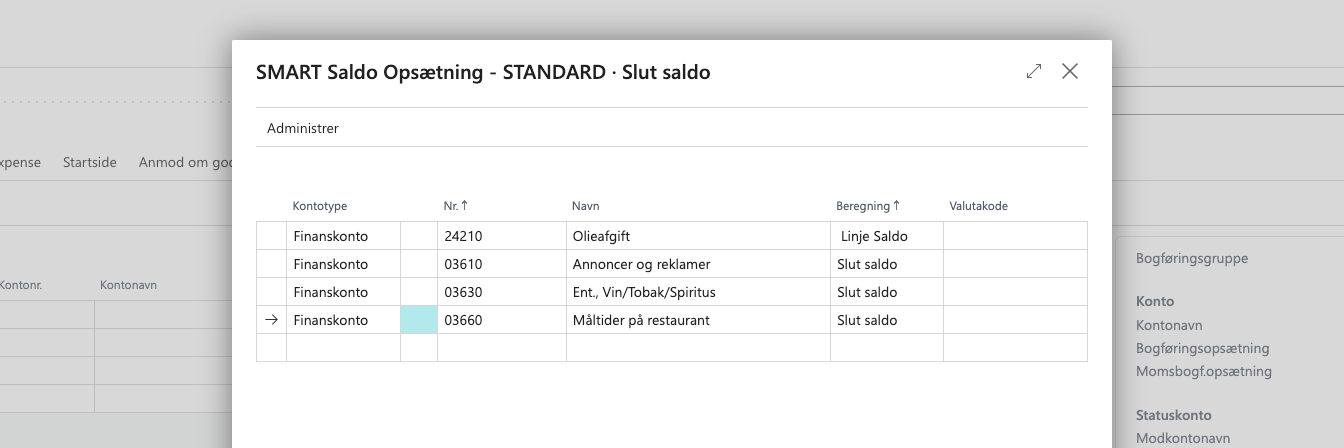This screenshot has height=448, width=1344.
Task: Close the SMART Saldo Opsætning dialog
Action: (x=1070, y=71)
